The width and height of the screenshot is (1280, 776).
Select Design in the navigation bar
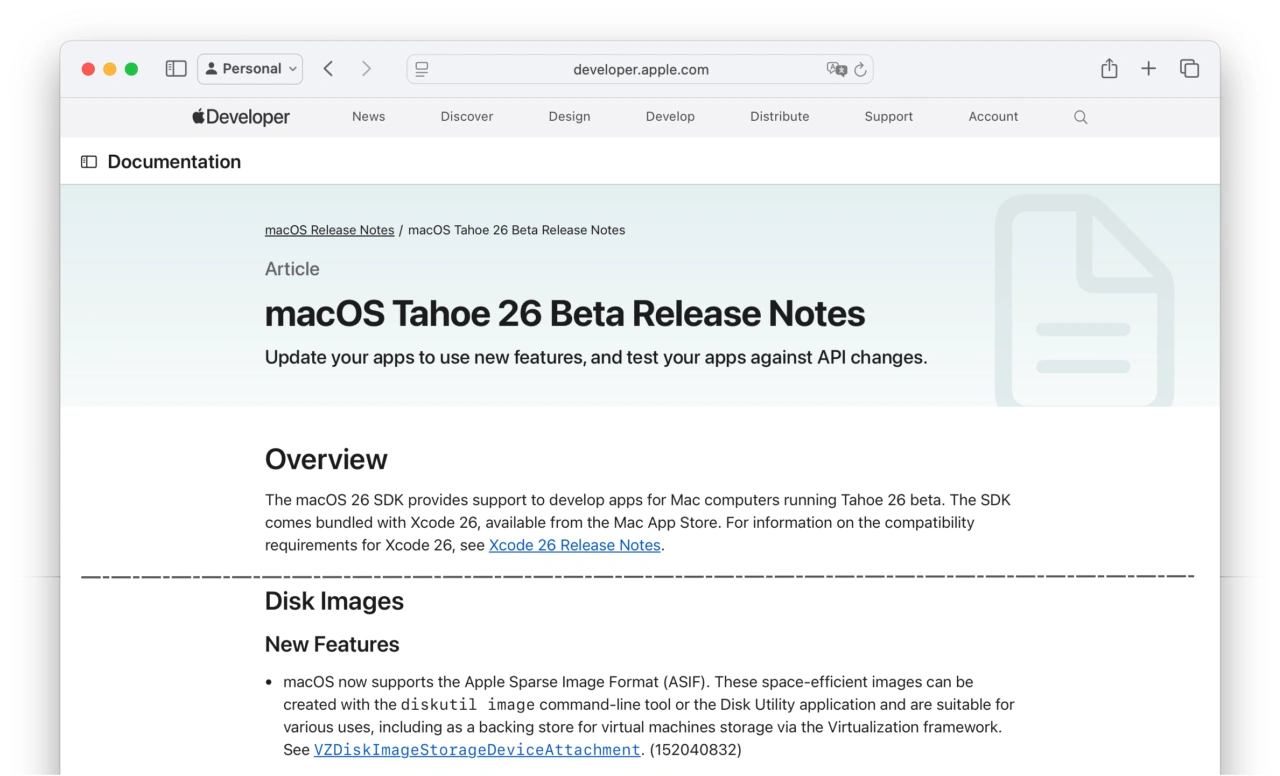569,117
